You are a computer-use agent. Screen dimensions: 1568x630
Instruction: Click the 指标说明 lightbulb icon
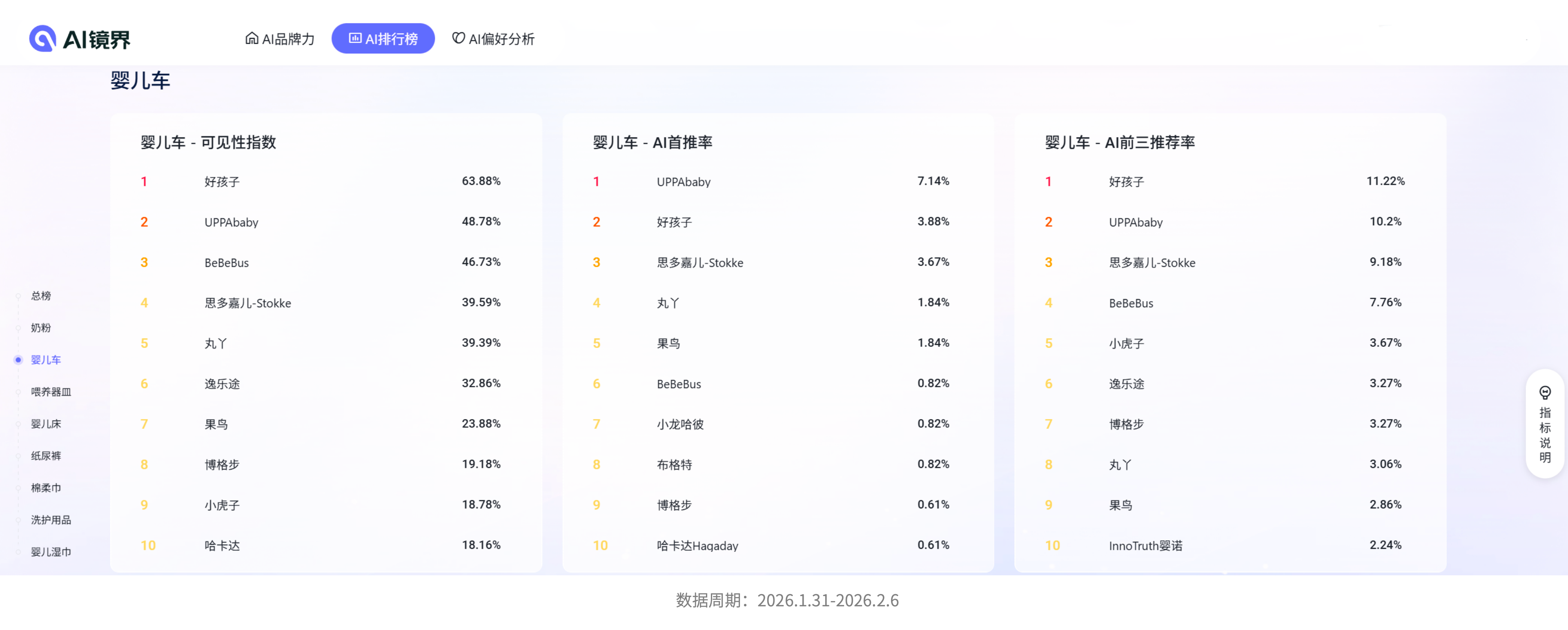(1545, 392)
